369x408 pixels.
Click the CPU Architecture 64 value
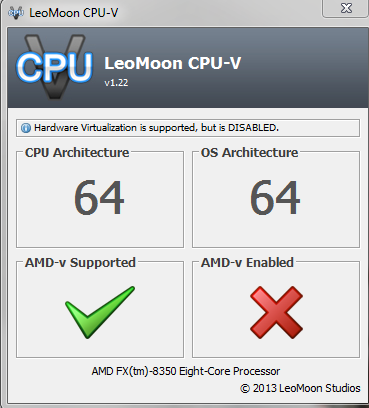[x=99, y=197]
